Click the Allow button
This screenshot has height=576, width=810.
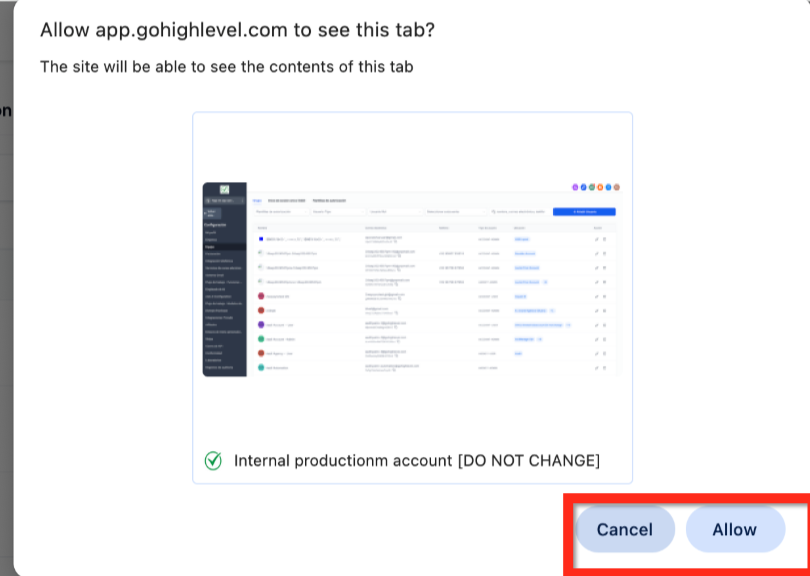tap(735, 530)
